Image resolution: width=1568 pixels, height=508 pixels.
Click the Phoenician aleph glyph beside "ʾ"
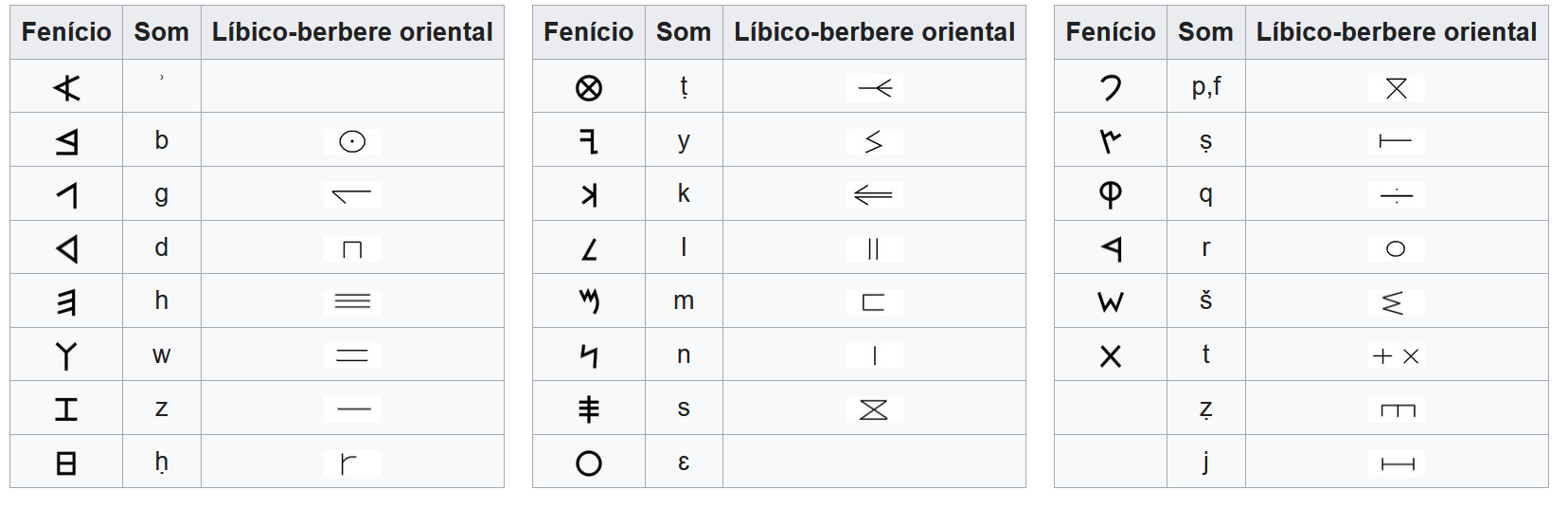[x=66, y=88]
